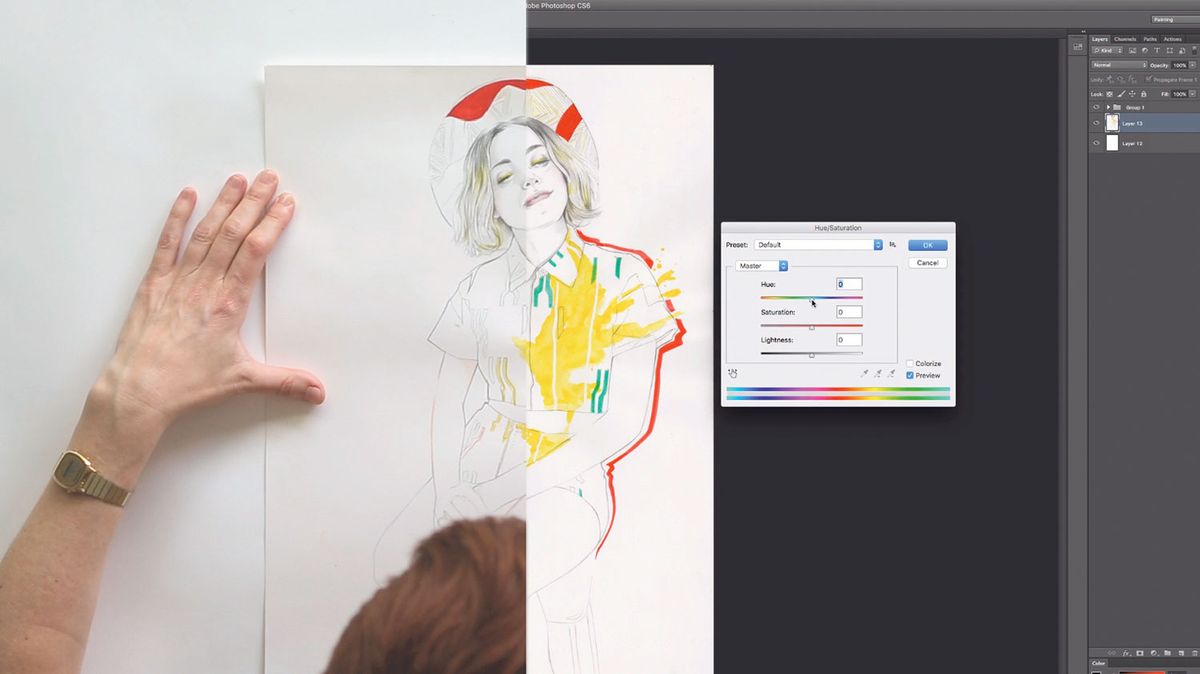Click the Hue value input field
The height and width of the screenshot is (674, 1200).
(x=848, y=284)
